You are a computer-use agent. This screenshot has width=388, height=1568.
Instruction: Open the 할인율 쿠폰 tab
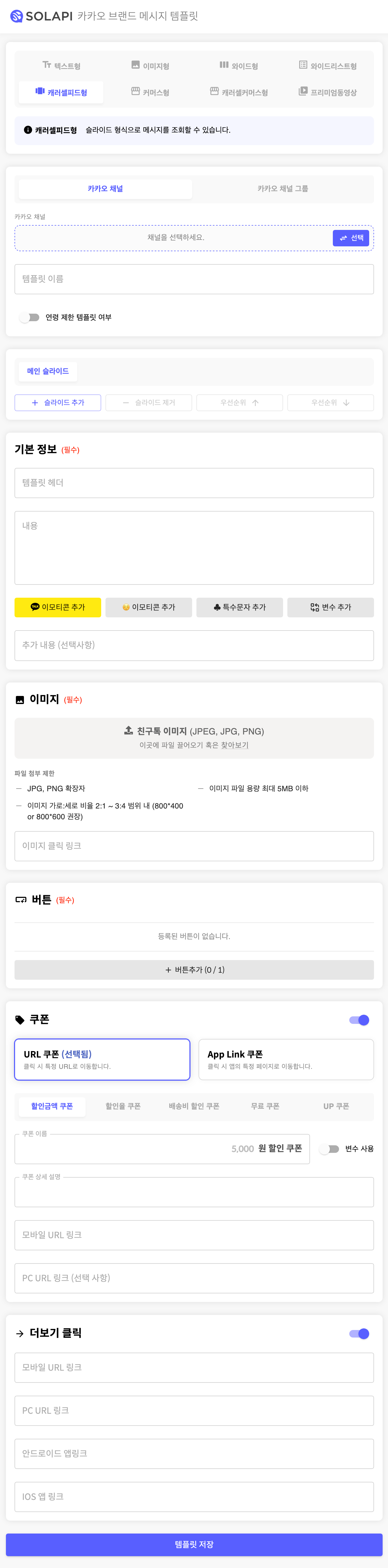pos(123,1106)
